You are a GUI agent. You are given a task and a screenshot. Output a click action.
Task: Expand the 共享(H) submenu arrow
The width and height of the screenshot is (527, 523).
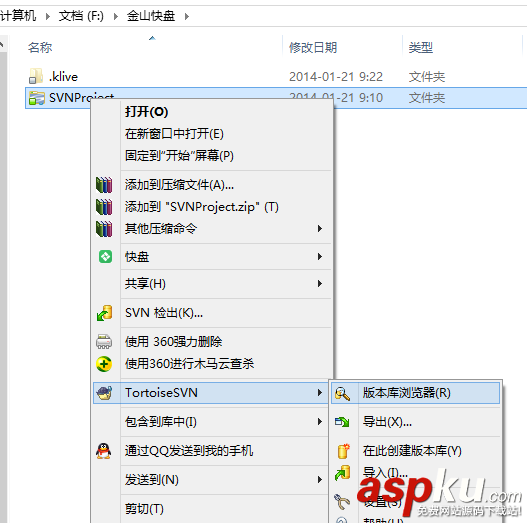[x=320, y=284]
